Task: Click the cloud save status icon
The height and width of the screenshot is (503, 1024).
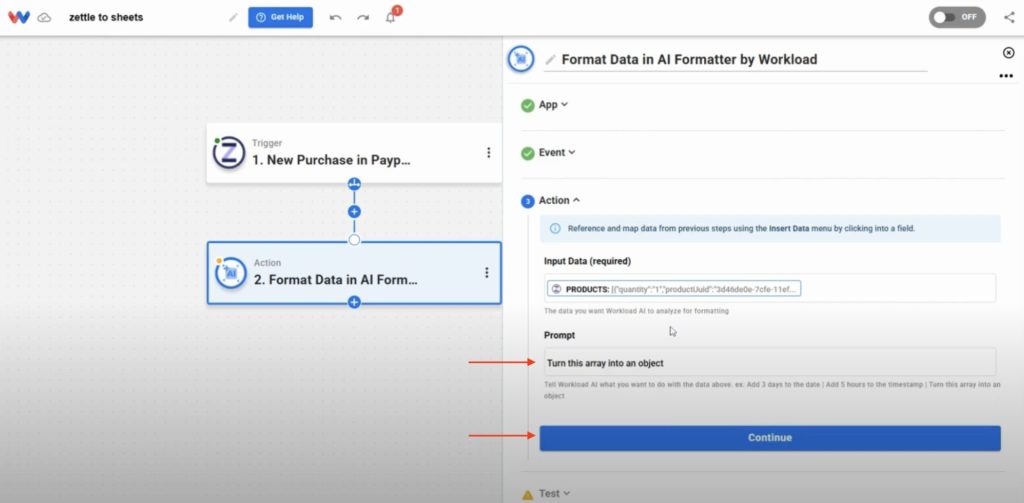Action: pos(44,18)
